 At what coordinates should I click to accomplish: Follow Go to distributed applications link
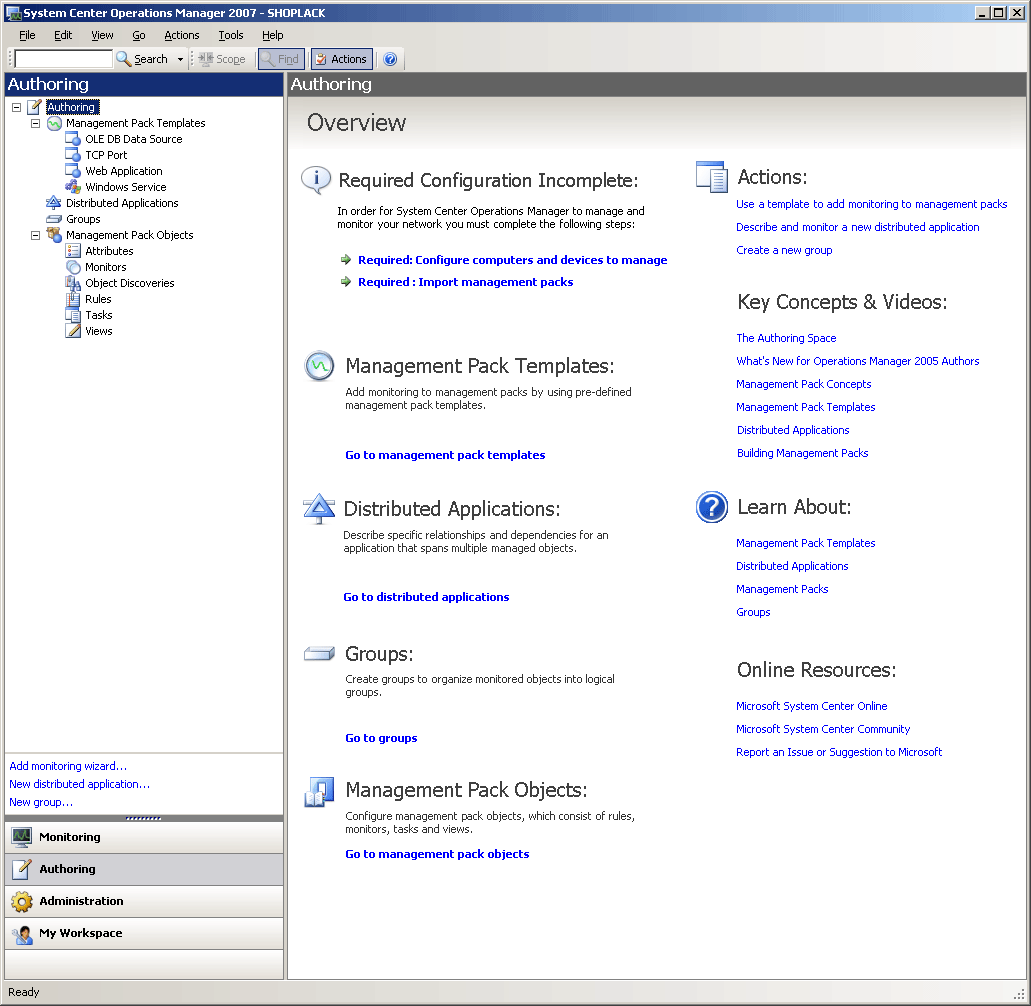pyautogui.click(x=426, y=597)
